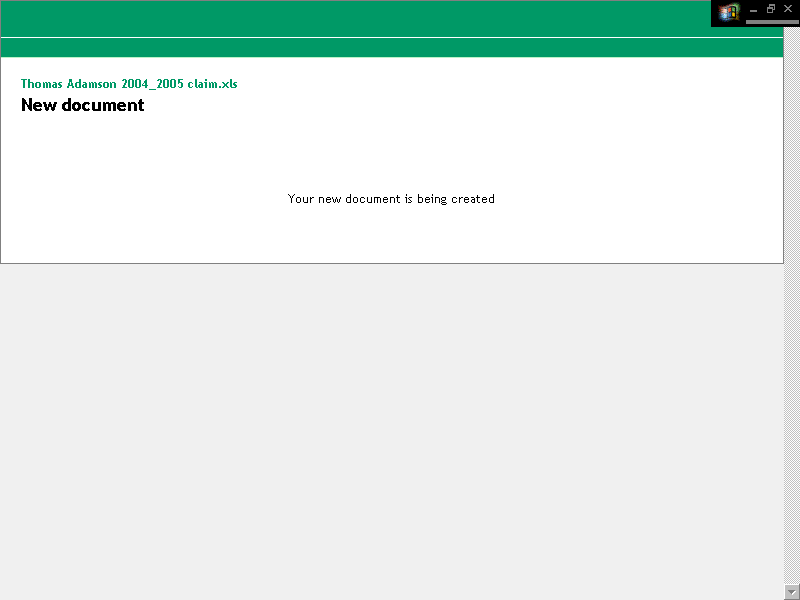Click the 'Your new document is being created' message

tap(391, 199)
